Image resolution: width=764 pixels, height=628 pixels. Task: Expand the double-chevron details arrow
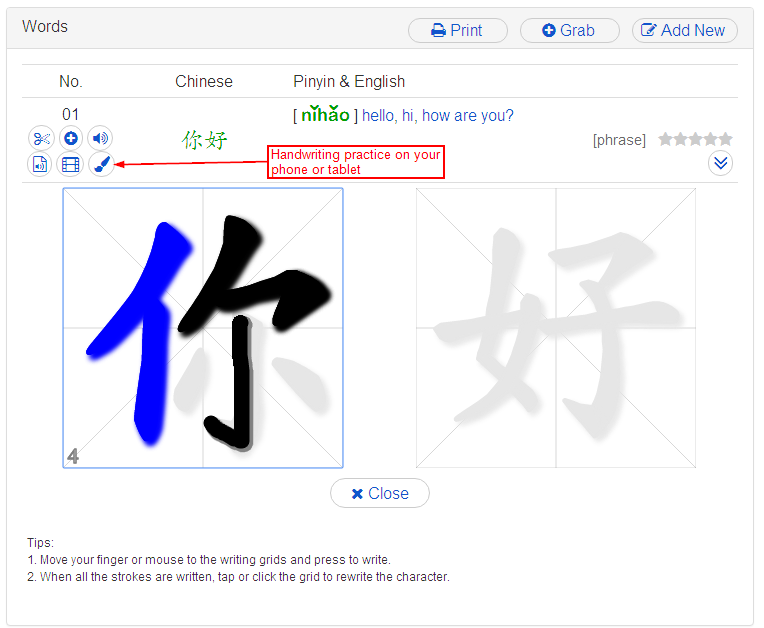pyautogui.click(x=720, y=163)
